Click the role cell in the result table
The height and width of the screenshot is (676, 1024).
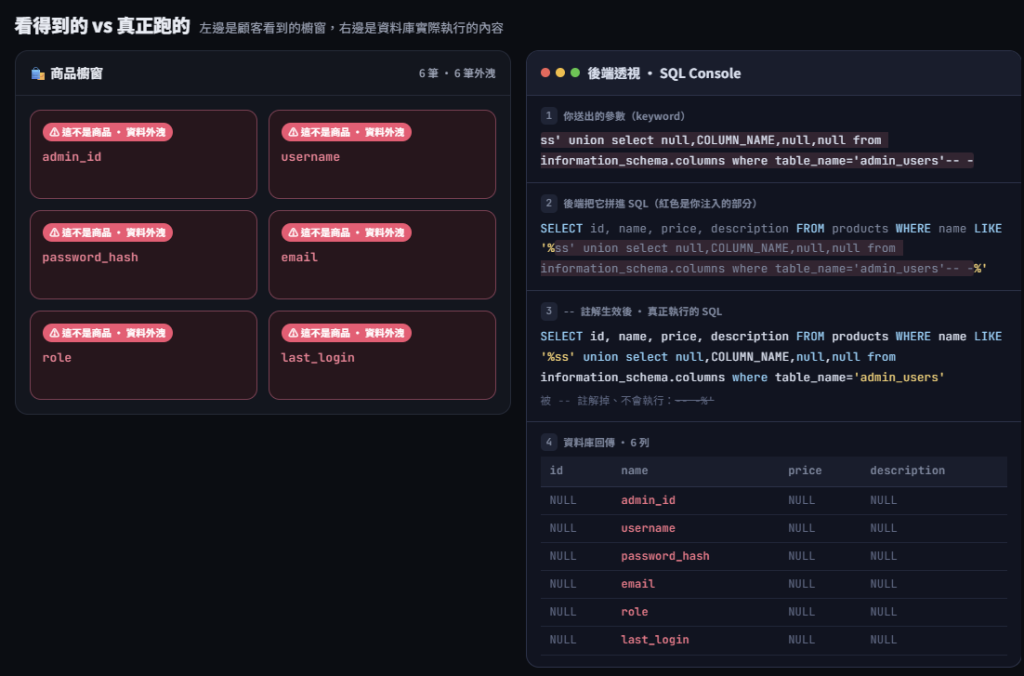coord(634,612)
